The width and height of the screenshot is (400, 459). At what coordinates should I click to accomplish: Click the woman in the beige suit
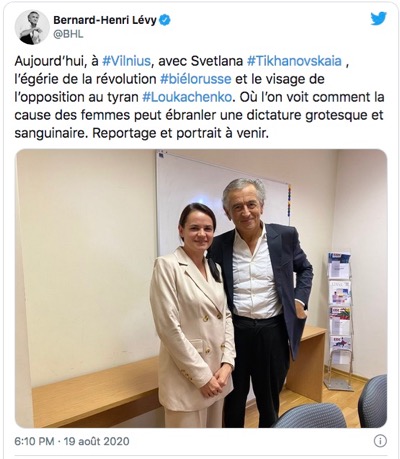193,315
